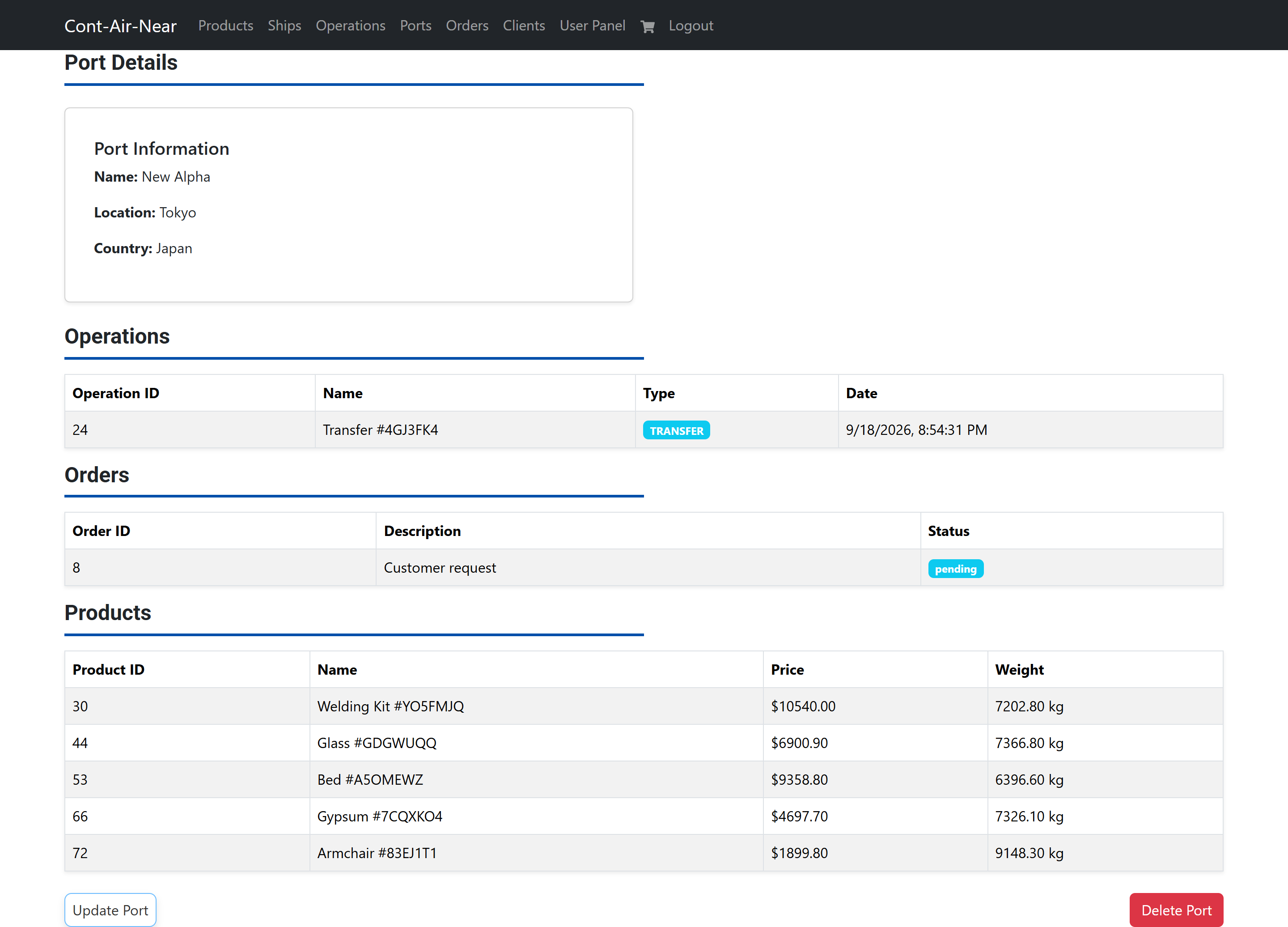Click the Update Port button

(110, 910)
